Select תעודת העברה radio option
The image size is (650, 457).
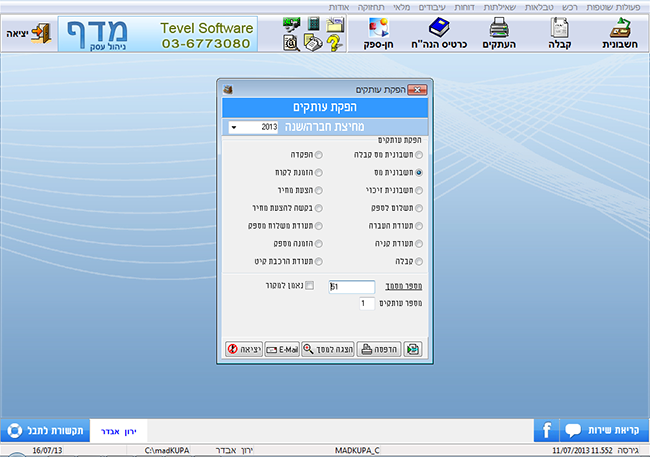(x=418, y=226)
